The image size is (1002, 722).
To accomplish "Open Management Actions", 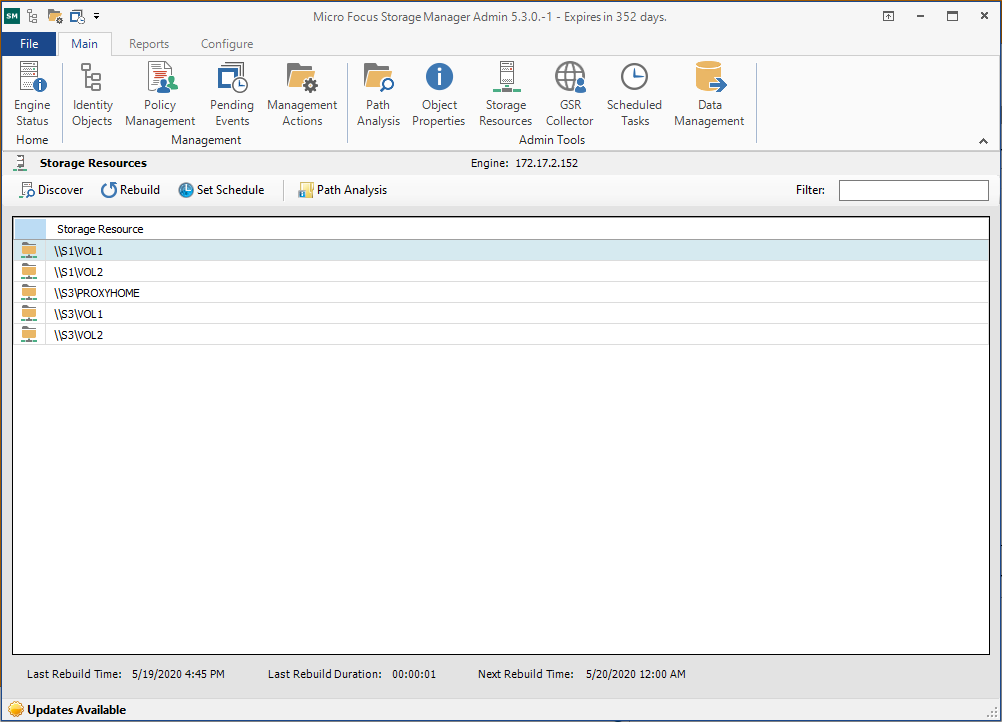I will (x=302, y=94).
